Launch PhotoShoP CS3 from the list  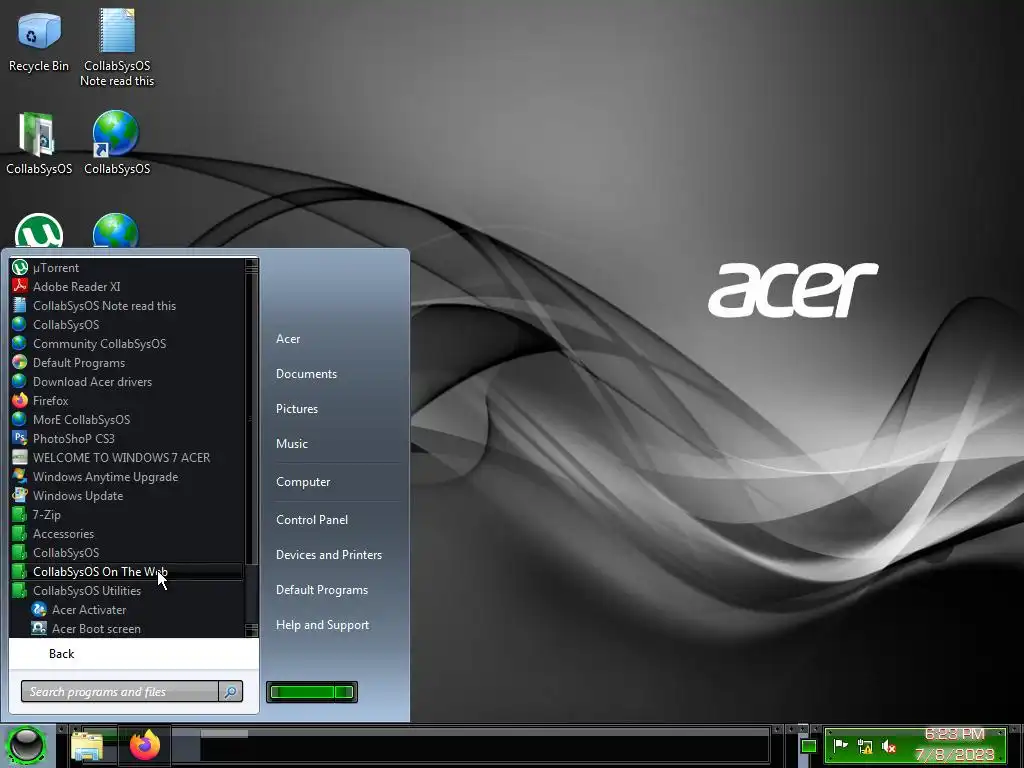(x=127, y=438)
